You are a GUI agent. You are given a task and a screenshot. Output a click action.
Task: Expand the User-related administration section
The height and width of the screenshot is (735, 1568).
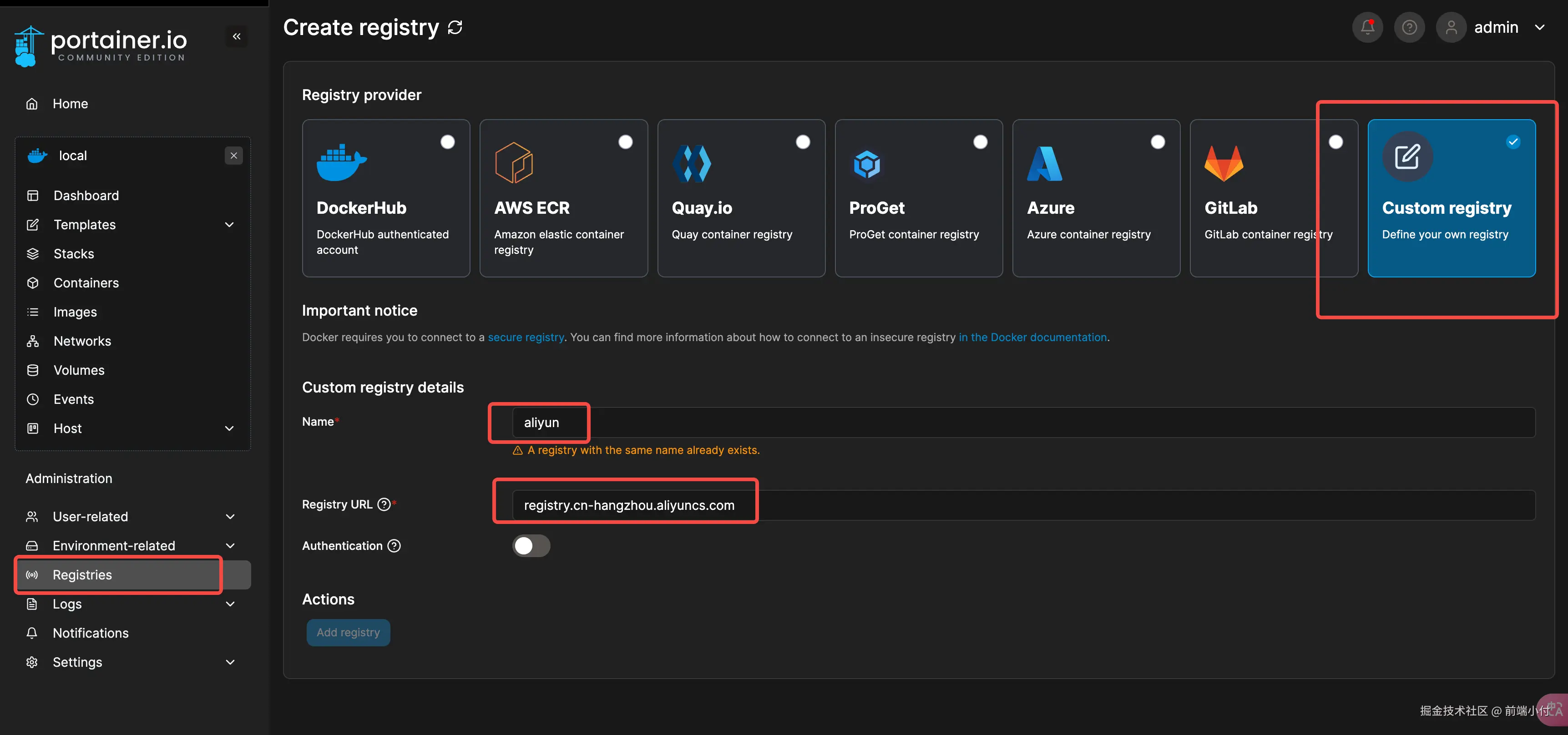pos(229,517)
